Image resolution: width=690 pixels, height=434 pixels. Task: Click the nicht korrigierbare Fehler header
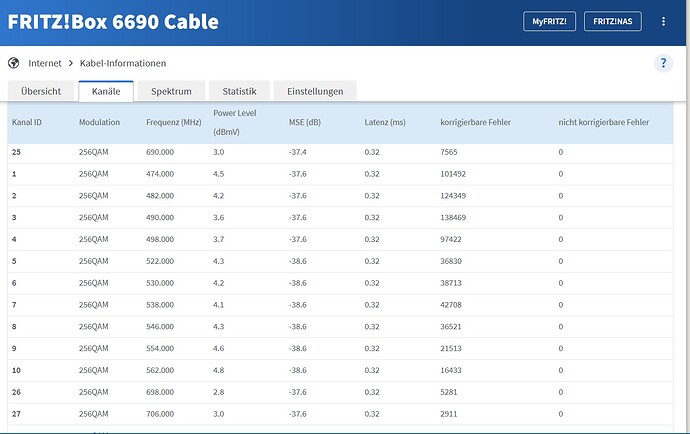[x=604, y=122]
